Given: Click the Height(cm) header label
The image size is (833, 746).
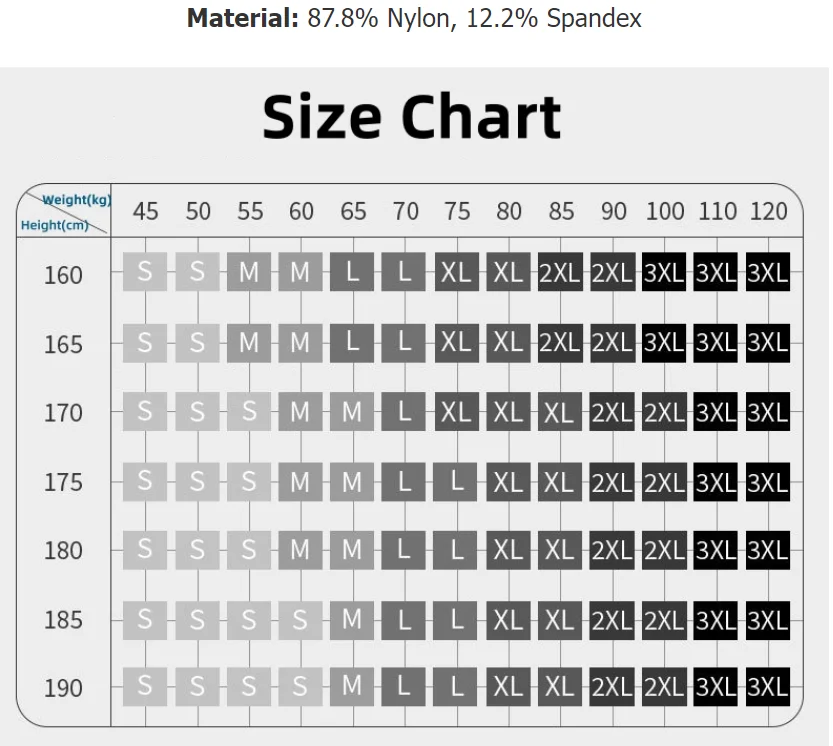Looking at the screenshot, I should pos(54,226).
